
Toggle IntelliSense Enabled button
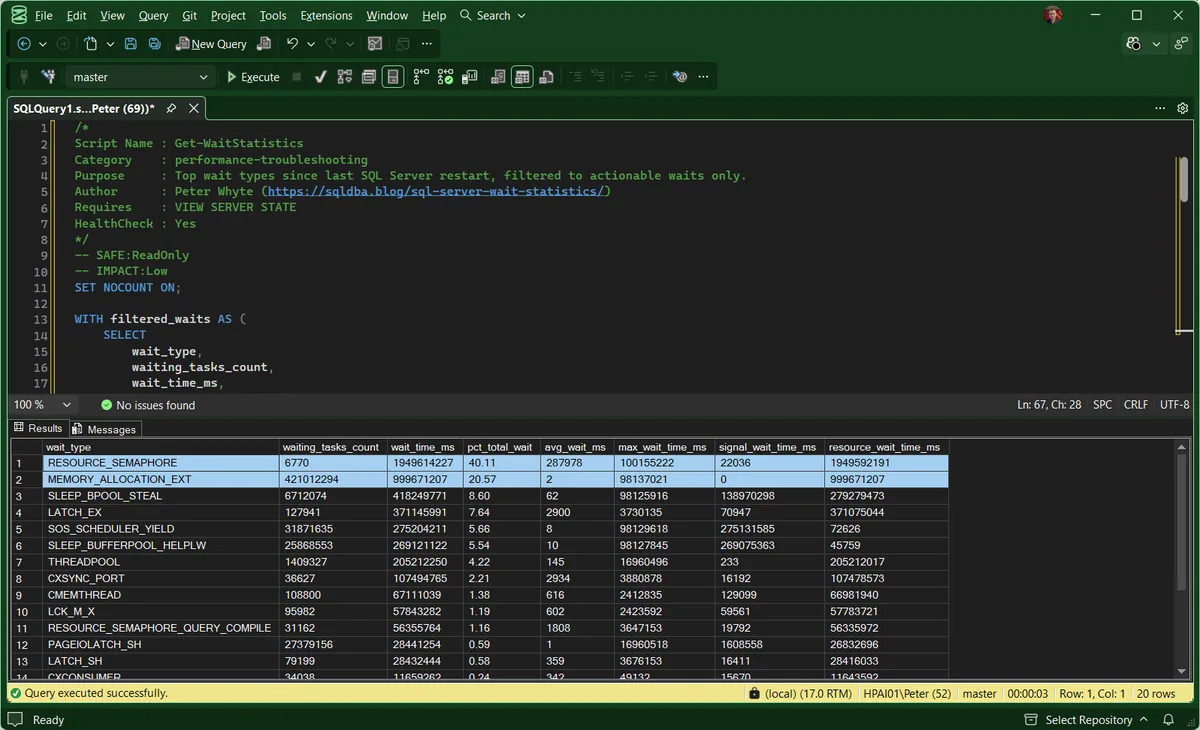click(394, 77)
